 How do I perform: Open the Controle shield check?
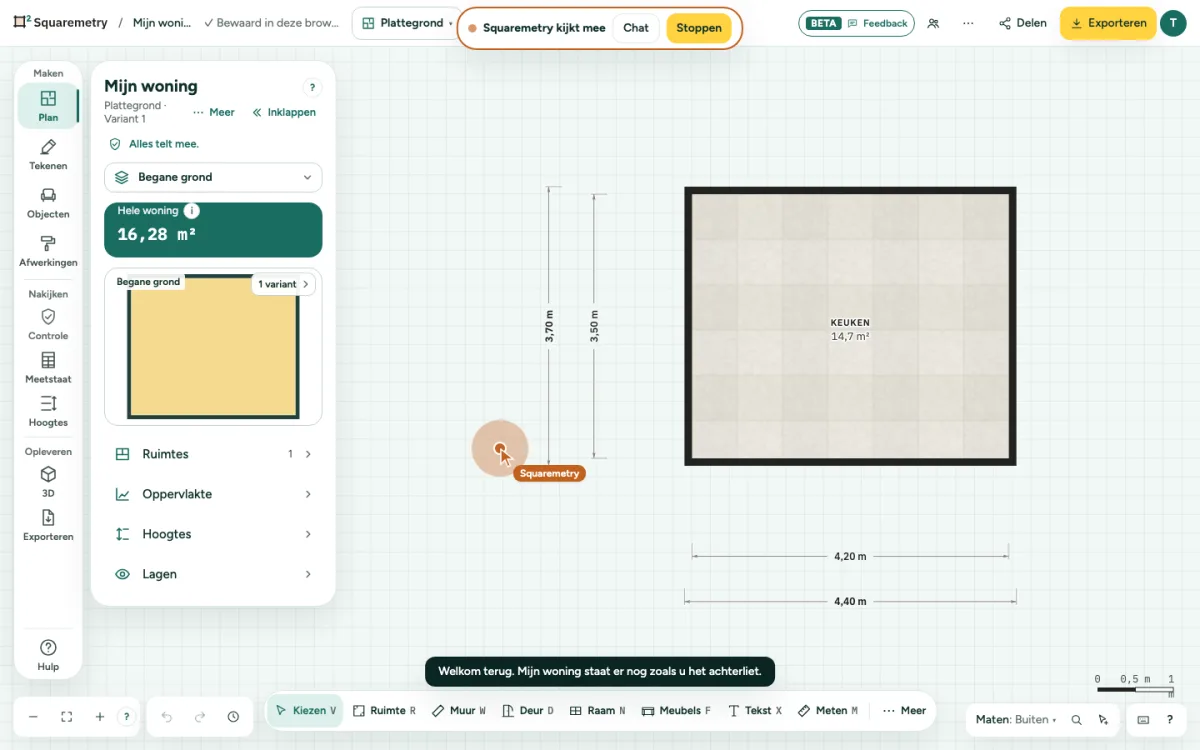(48, 325)
